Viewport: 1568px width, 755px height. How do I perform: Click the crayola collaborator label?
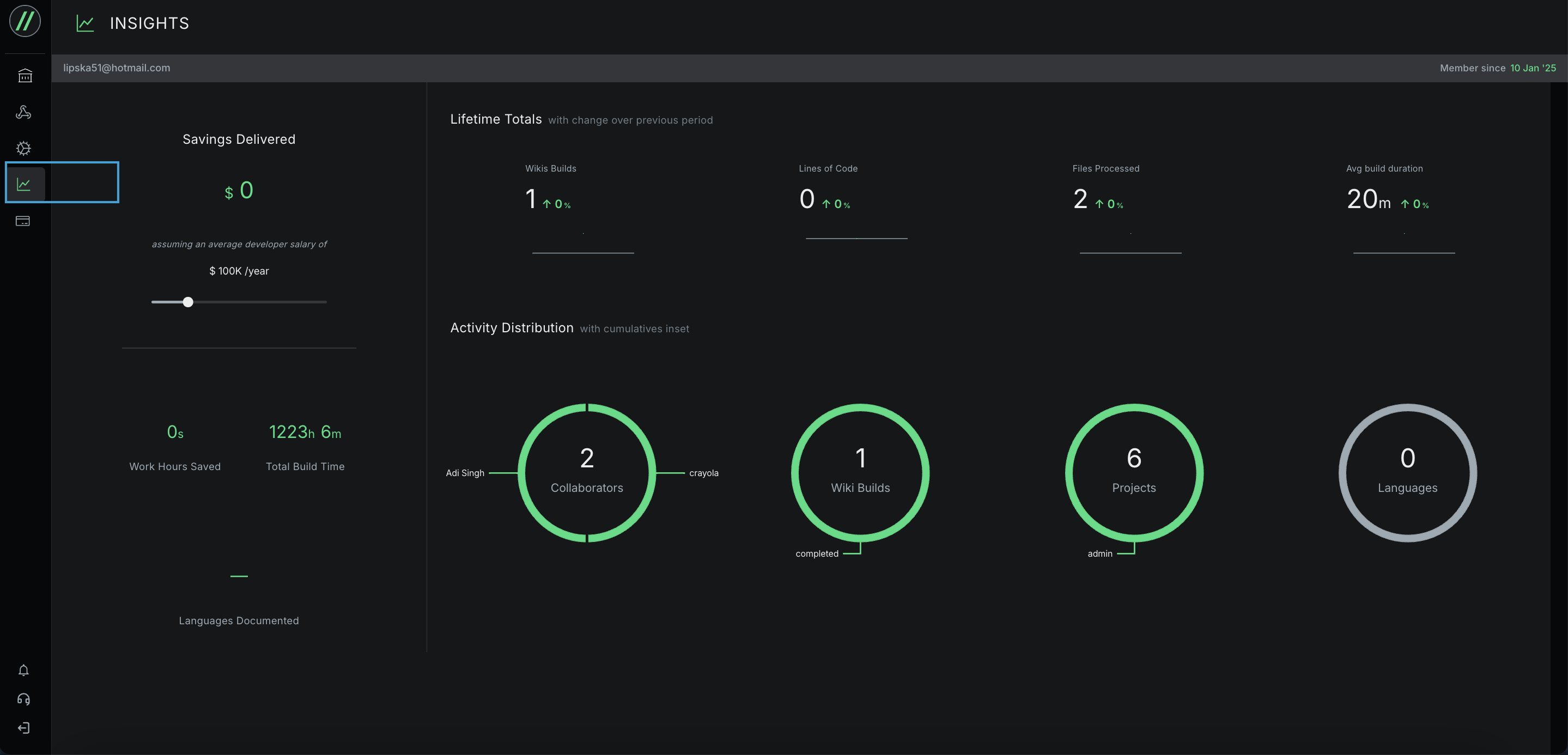coord(704,473)
